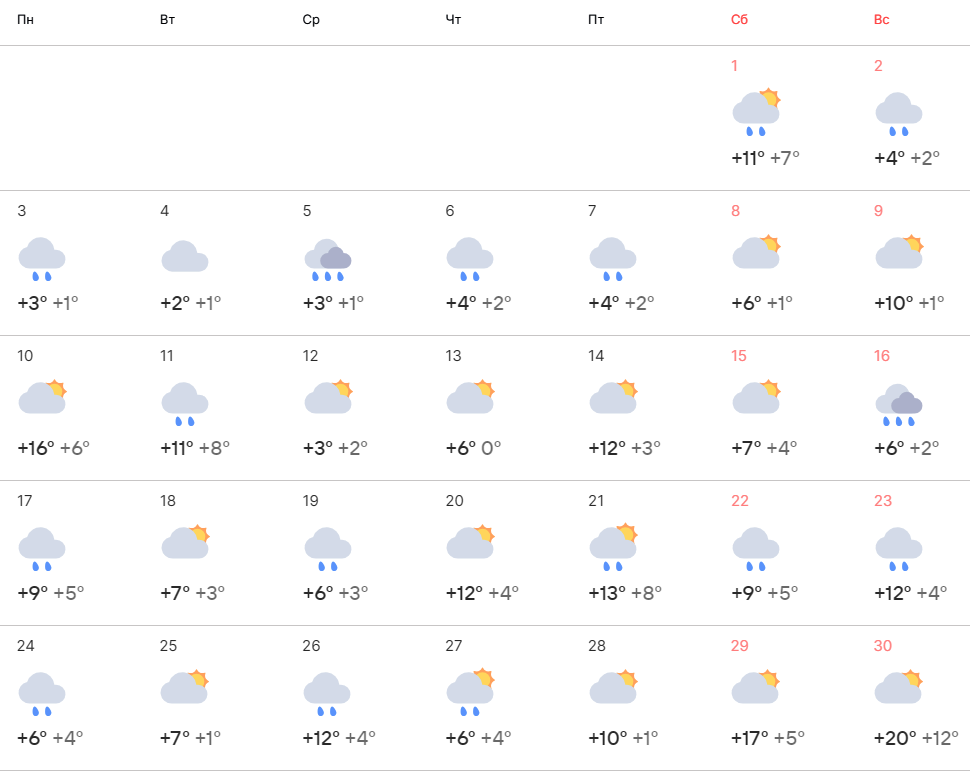Click the +16° +6° temperature on day 10
Image resolution: width=970 pixels, height=778 pixels.
click(54, 448)
